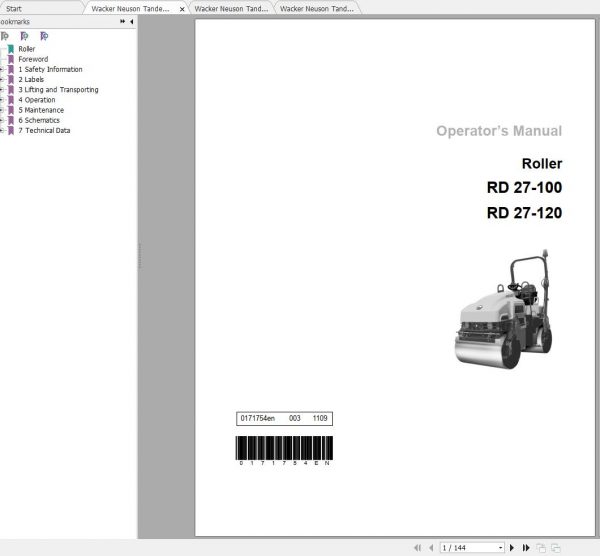Open the 7 Technical Data bookmark
The image size is (600, 556).
click(x=44, y=130)
